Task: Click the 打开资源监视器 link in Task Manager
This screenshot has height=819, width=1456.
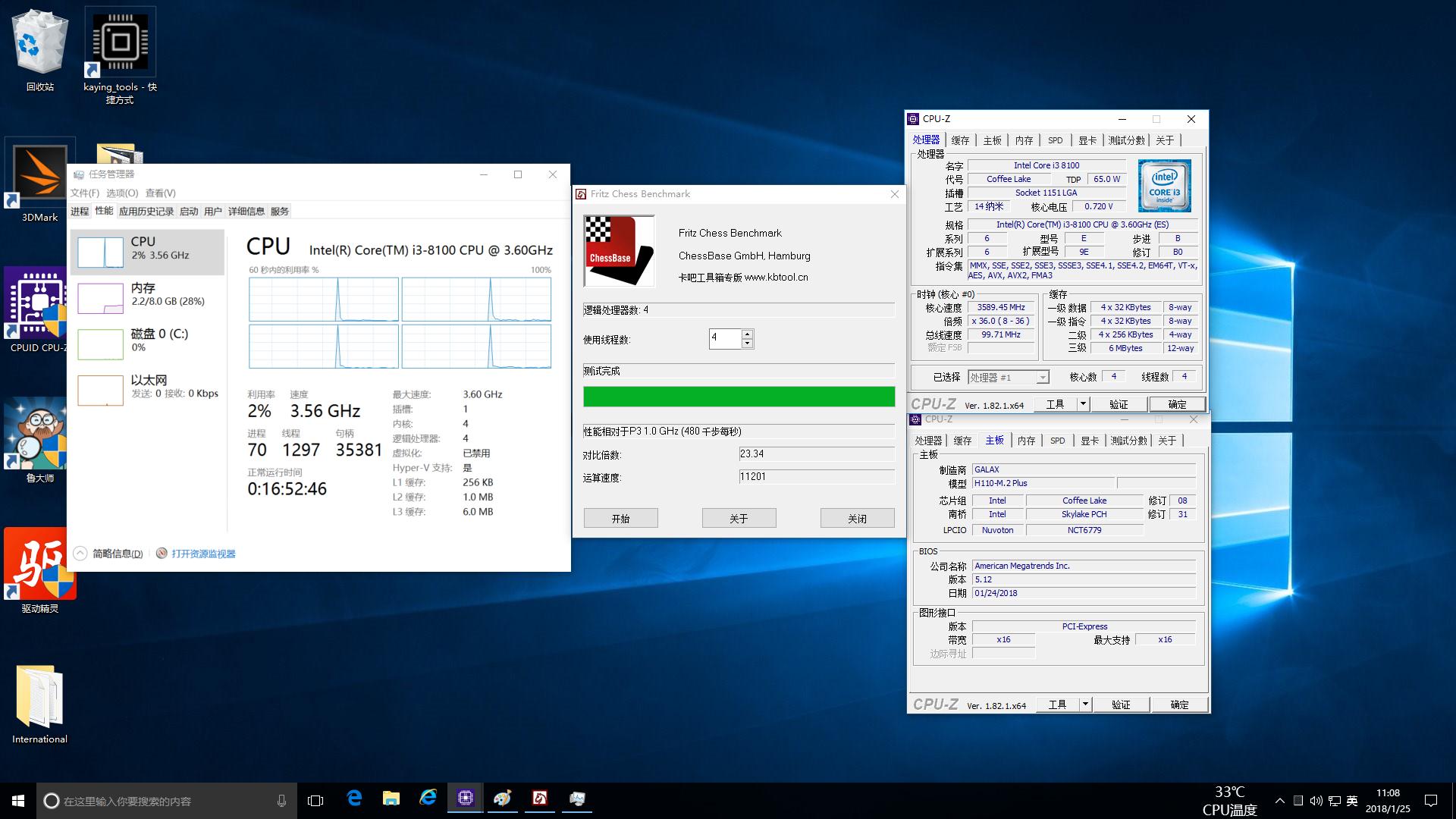Action: tap(202, 554)
